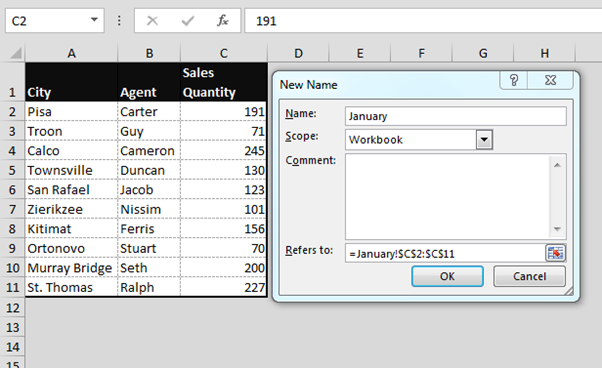Image resolution: width=602 pixels, height=368 pixels.
Task: Click the Comment box scroll down arrow
Action: pyautogui.click(x=557, y=229)
